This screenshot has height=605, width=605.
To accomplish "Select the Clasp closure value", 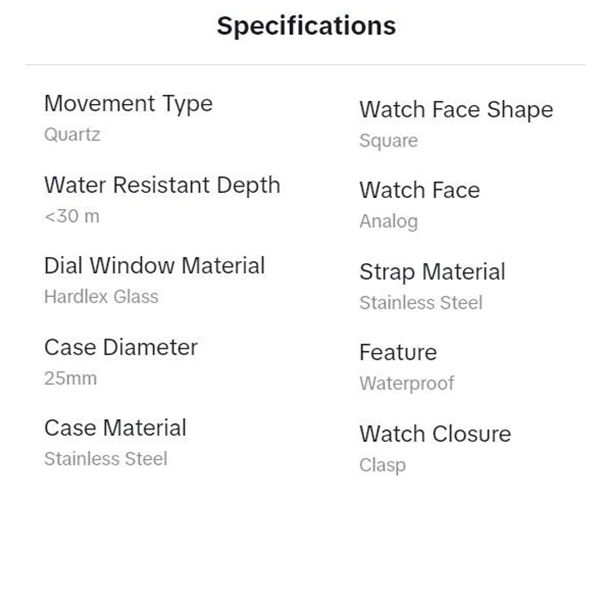I will [x=382, y=465].
